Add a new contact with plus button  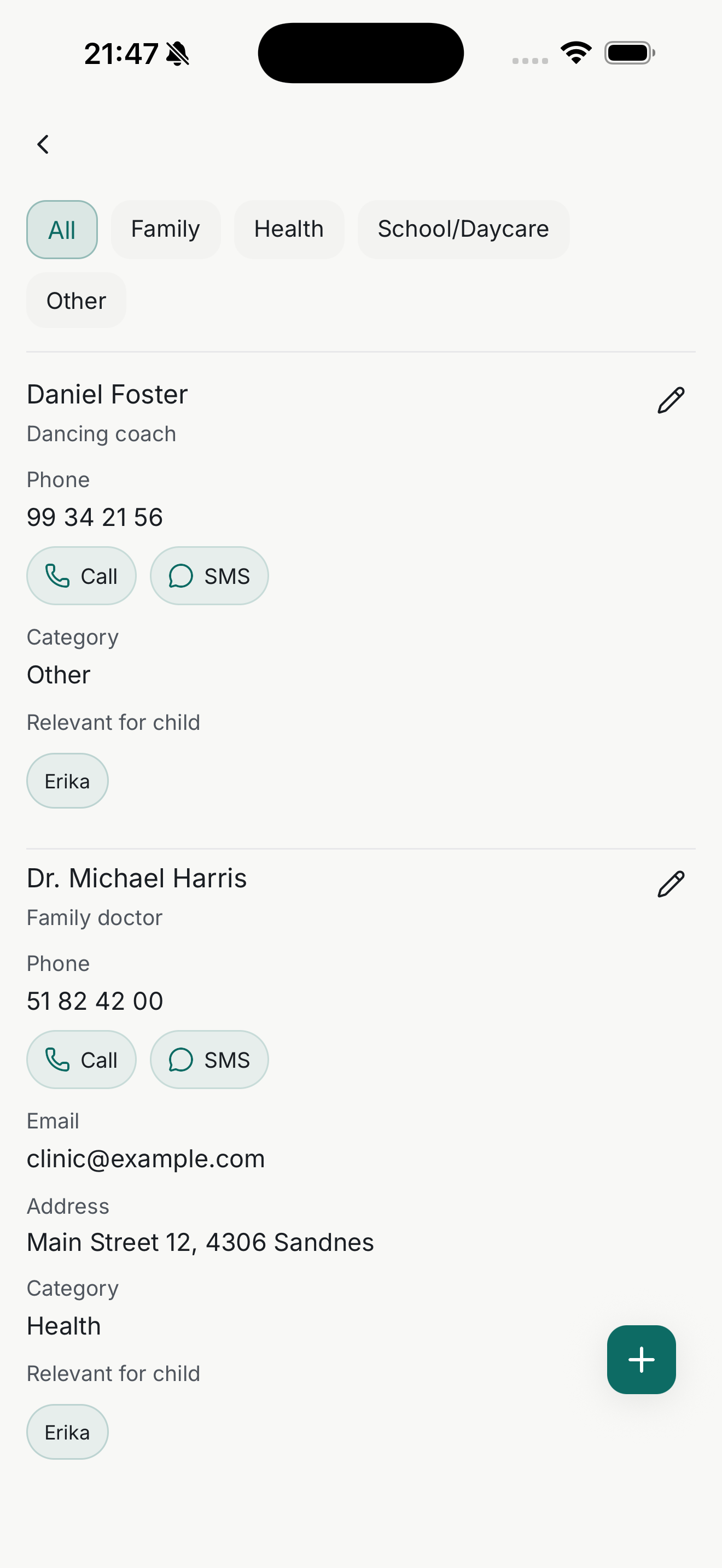coord(641,1359)
